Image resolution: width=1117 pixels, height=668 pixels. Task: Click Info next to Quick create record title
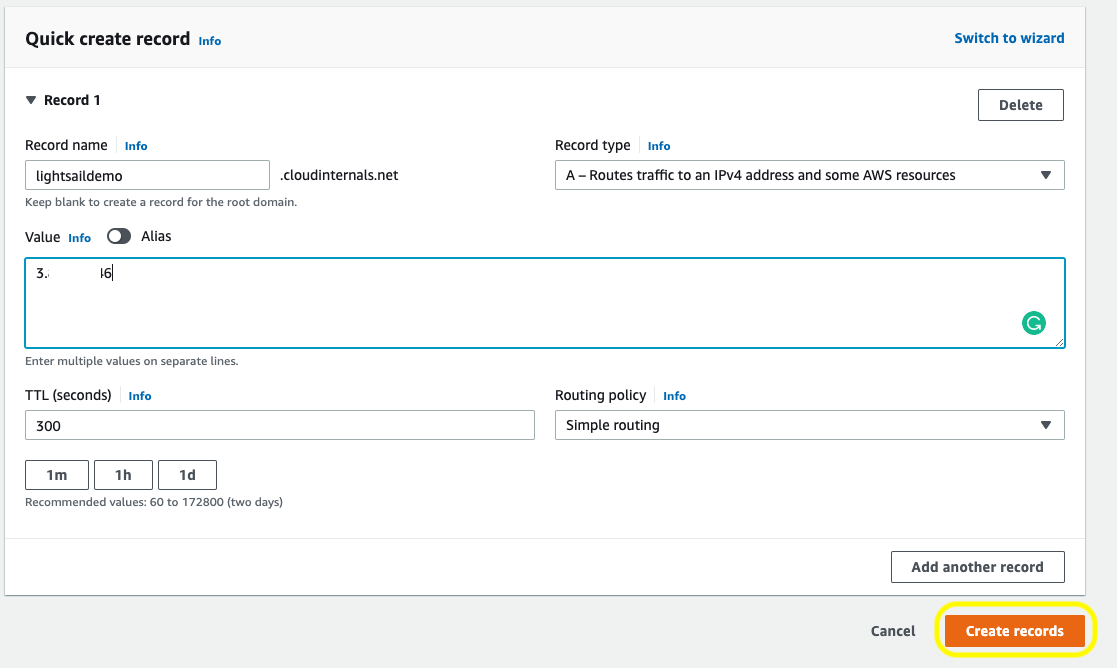[x=209, y=41]
